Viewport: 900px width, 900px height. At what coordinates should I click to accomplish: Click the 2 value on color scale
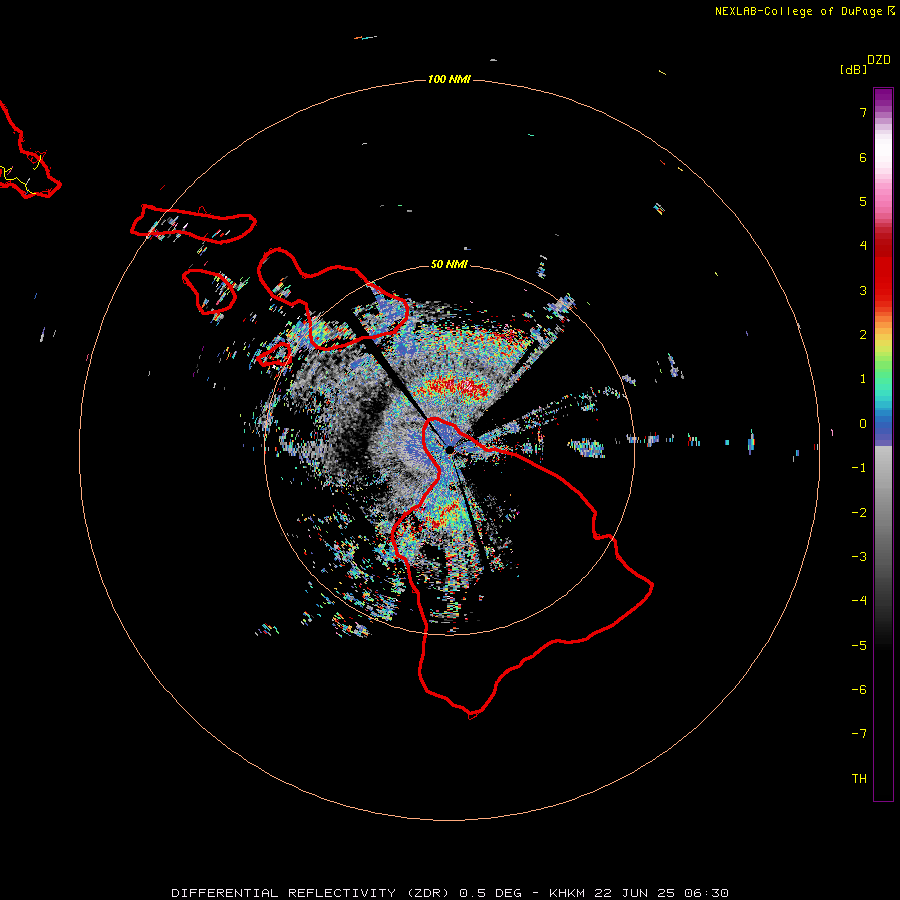863,335
